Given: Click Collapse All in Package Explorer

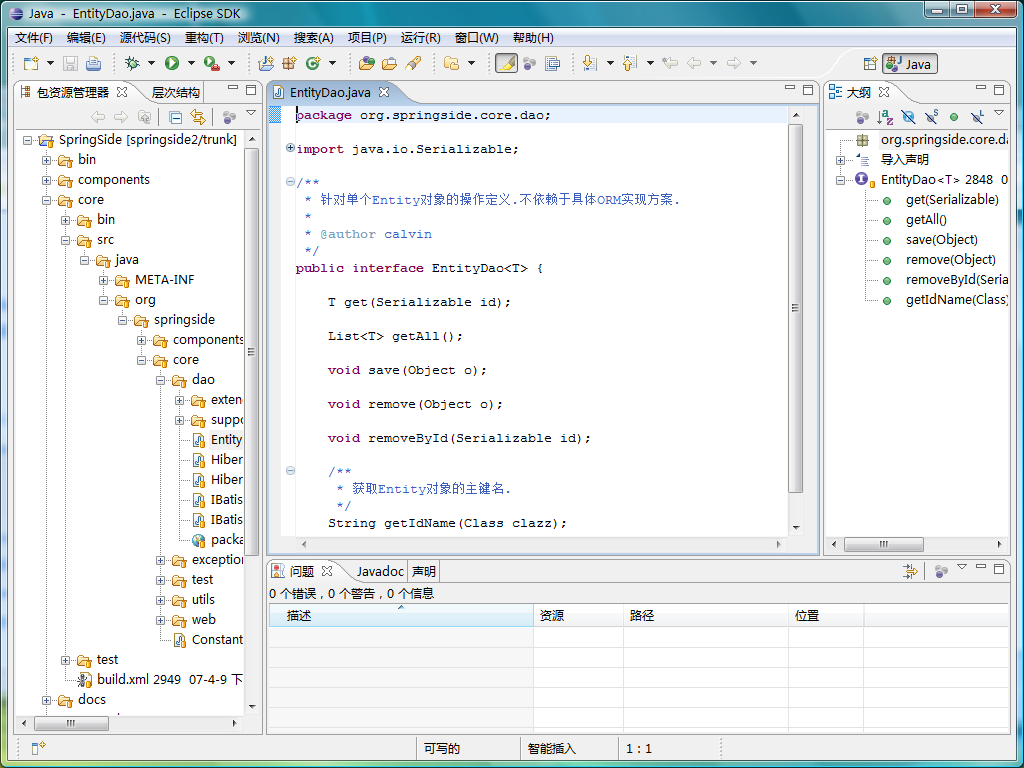Looking at the screenshot, I should click(175, 118).
